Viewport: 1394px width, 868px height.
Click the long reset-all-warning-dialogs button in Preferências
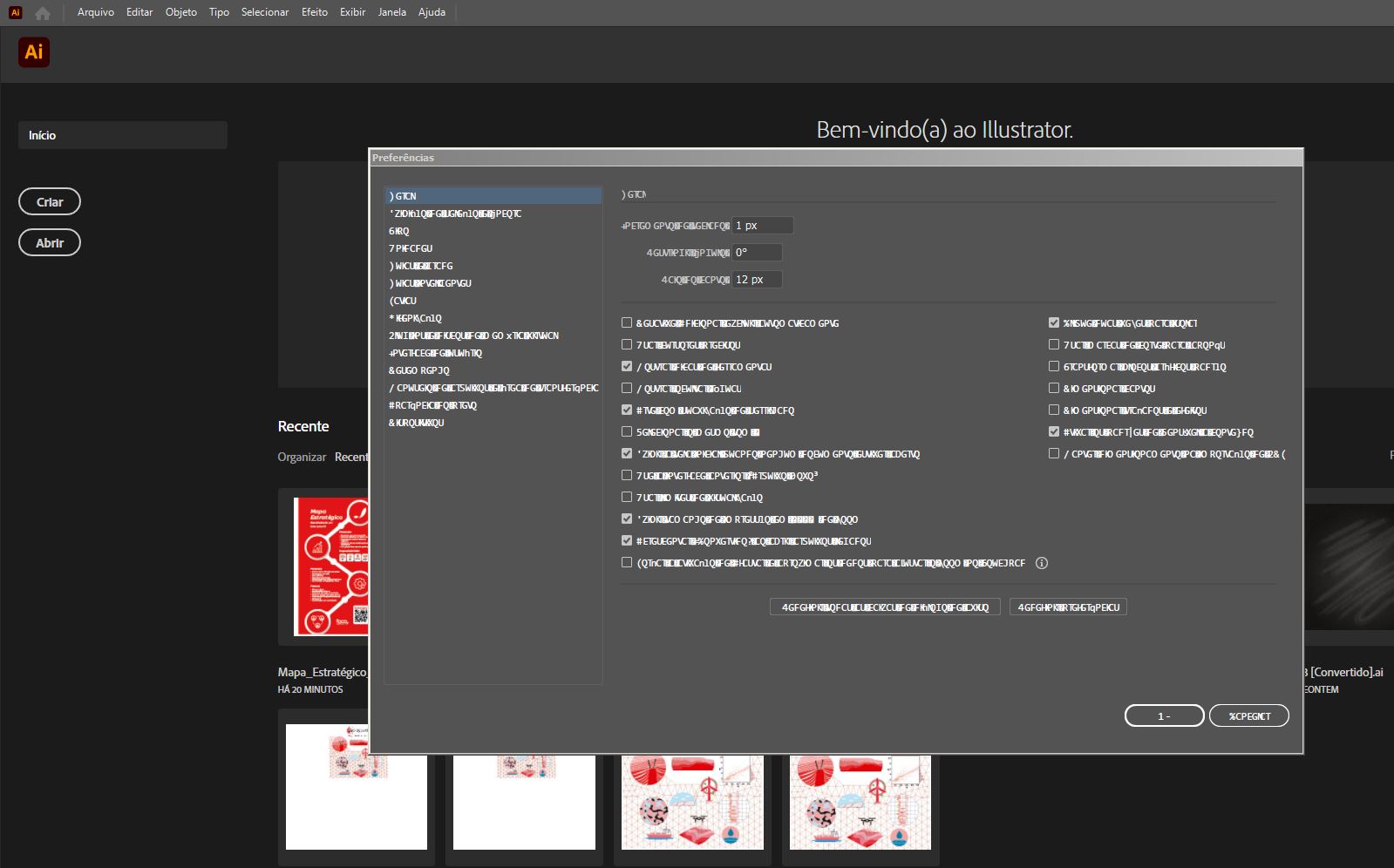[x=885, y=607]
